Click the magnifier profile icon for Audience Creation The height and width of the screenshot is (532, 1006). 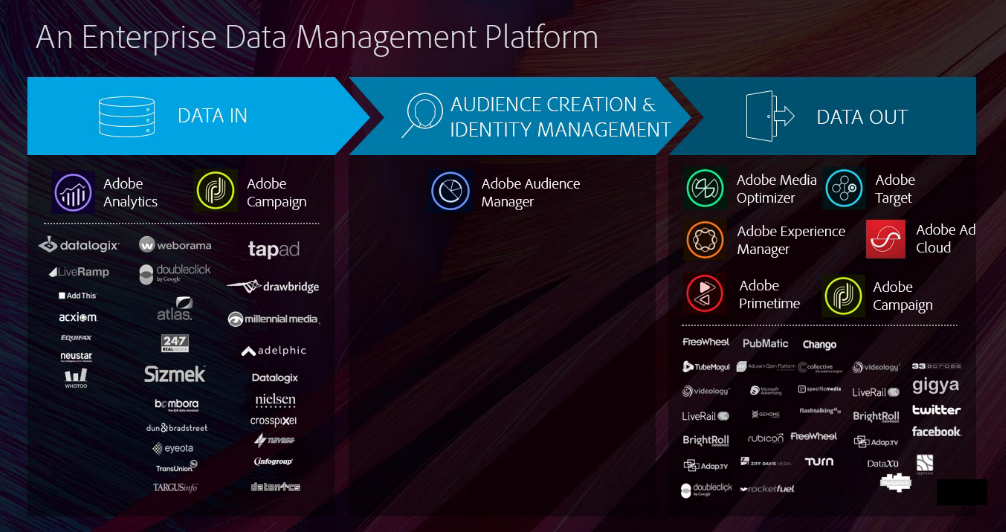click(x=422, y=115)
